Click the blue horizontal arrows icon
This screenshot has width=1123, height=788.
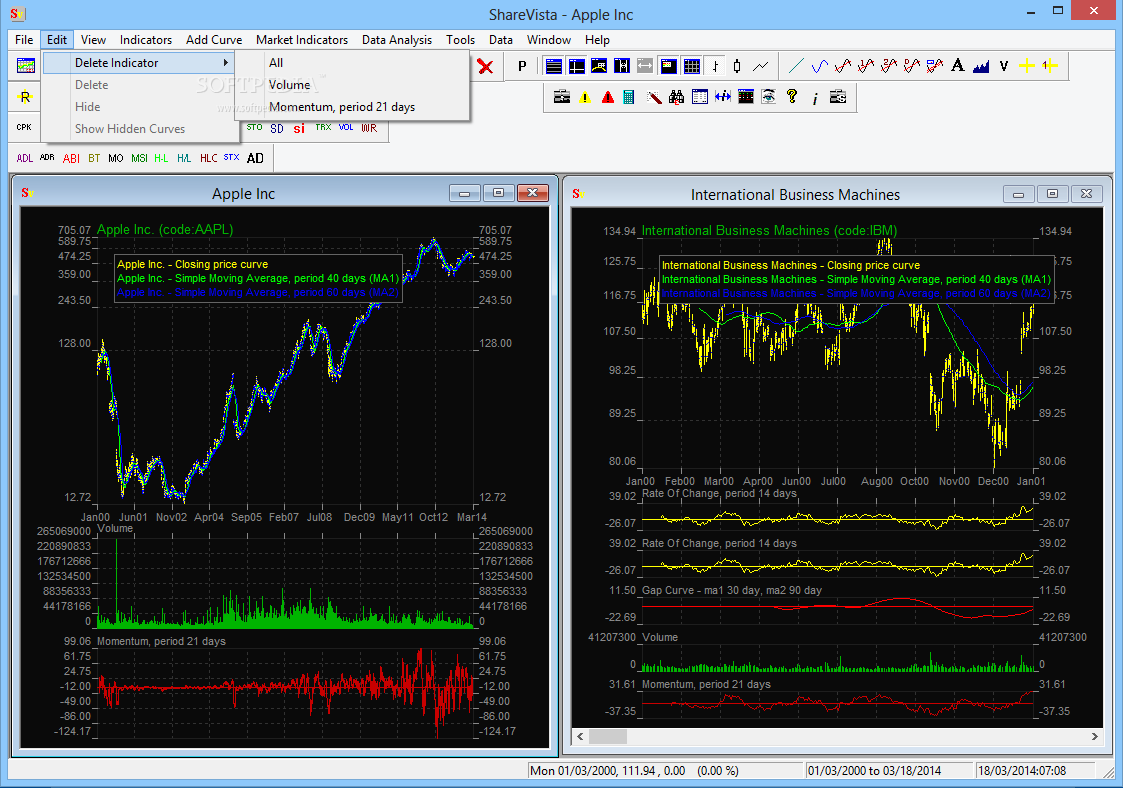723,97
